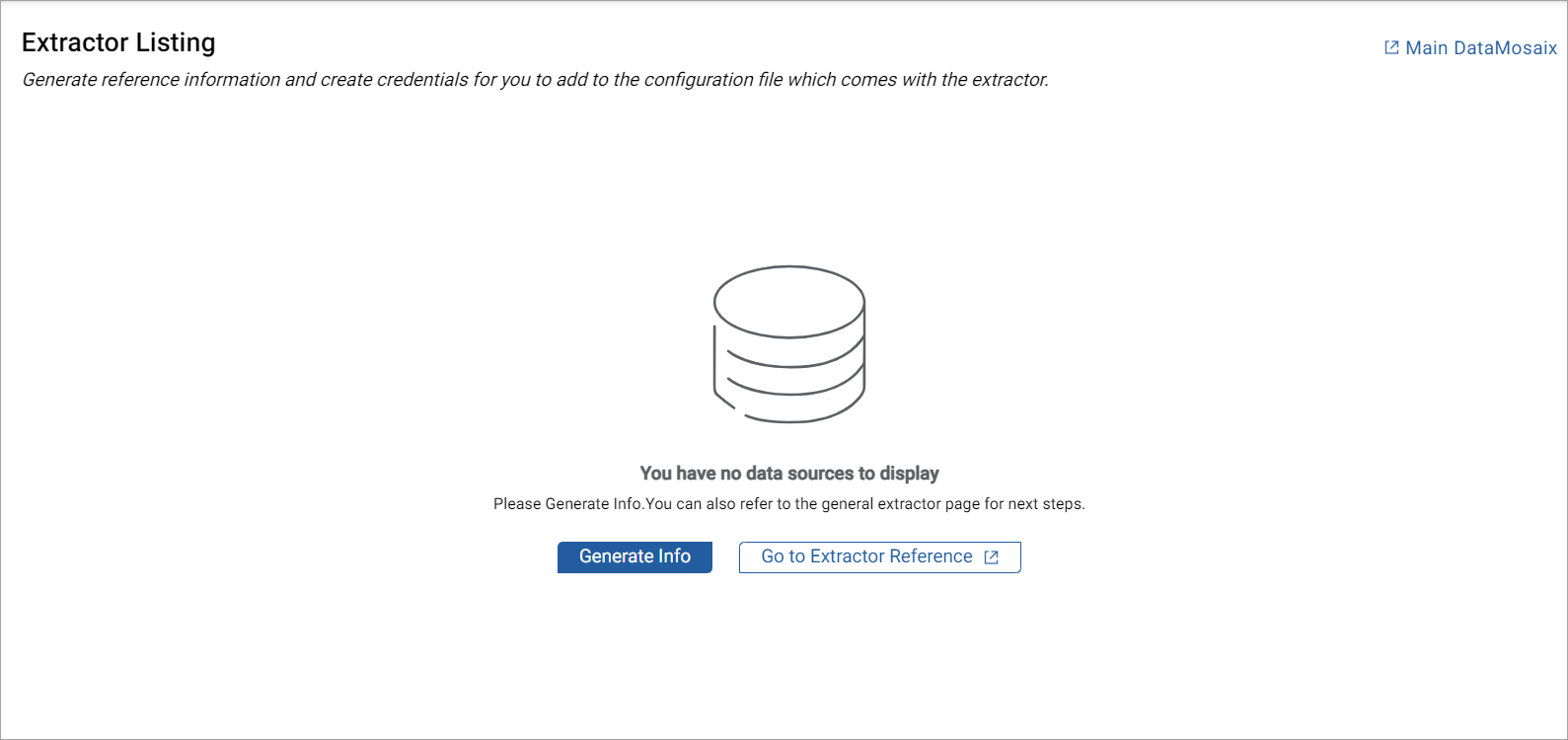The height and width of the screenshot is (740, 1568).
Task: Click the Extractor Listing page heading
Action: [x=118, y=42]
